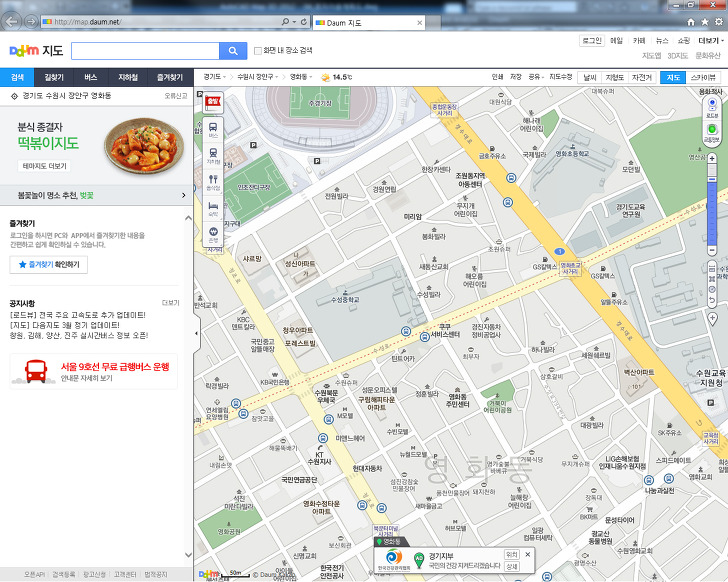The height and width of the screenshot is (582, 728).
Task: Open the 경기도 province dropdown
Action: [214, 77]
